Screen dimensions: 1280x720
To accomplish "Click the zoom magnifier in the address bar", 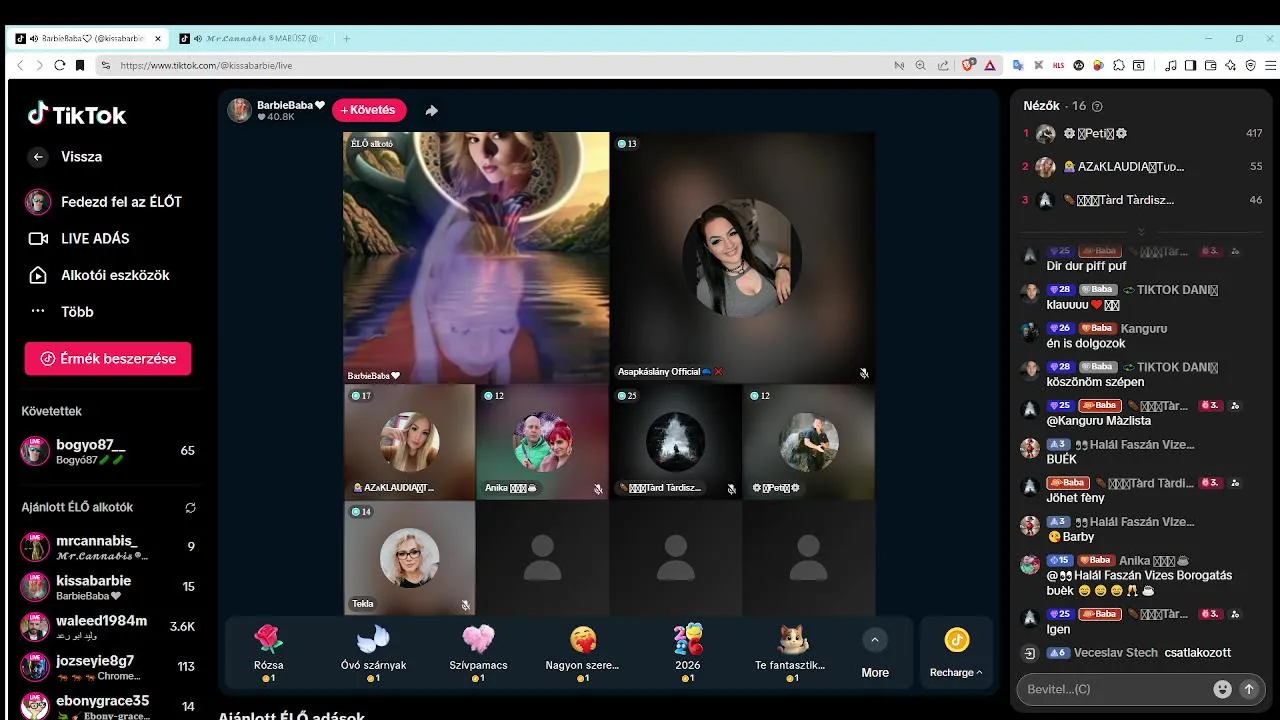I will [921, 65].
